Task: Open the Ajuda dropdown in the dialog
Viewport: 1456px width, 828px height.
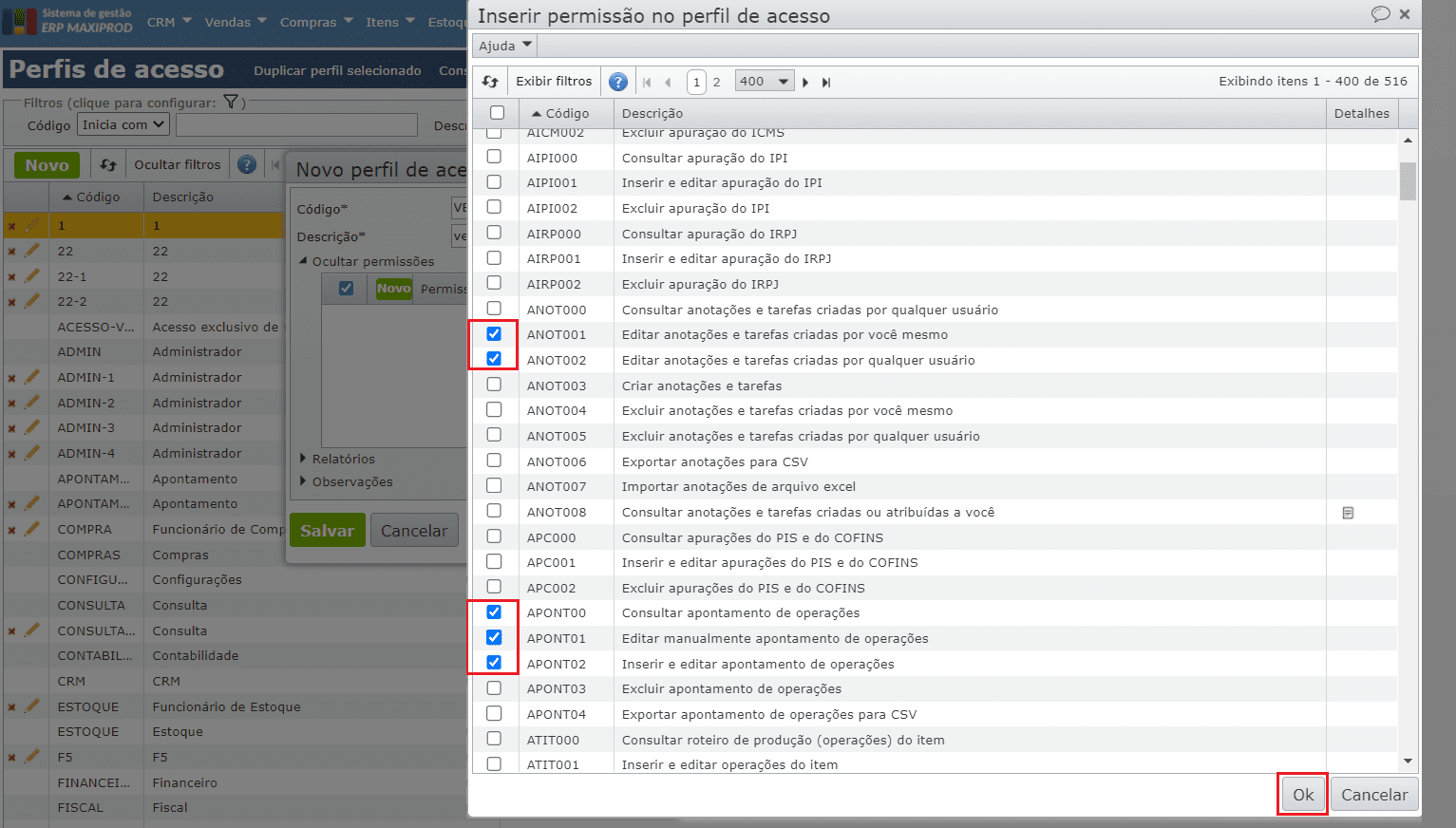Action: pyautogui.click(x=505, y=46)
